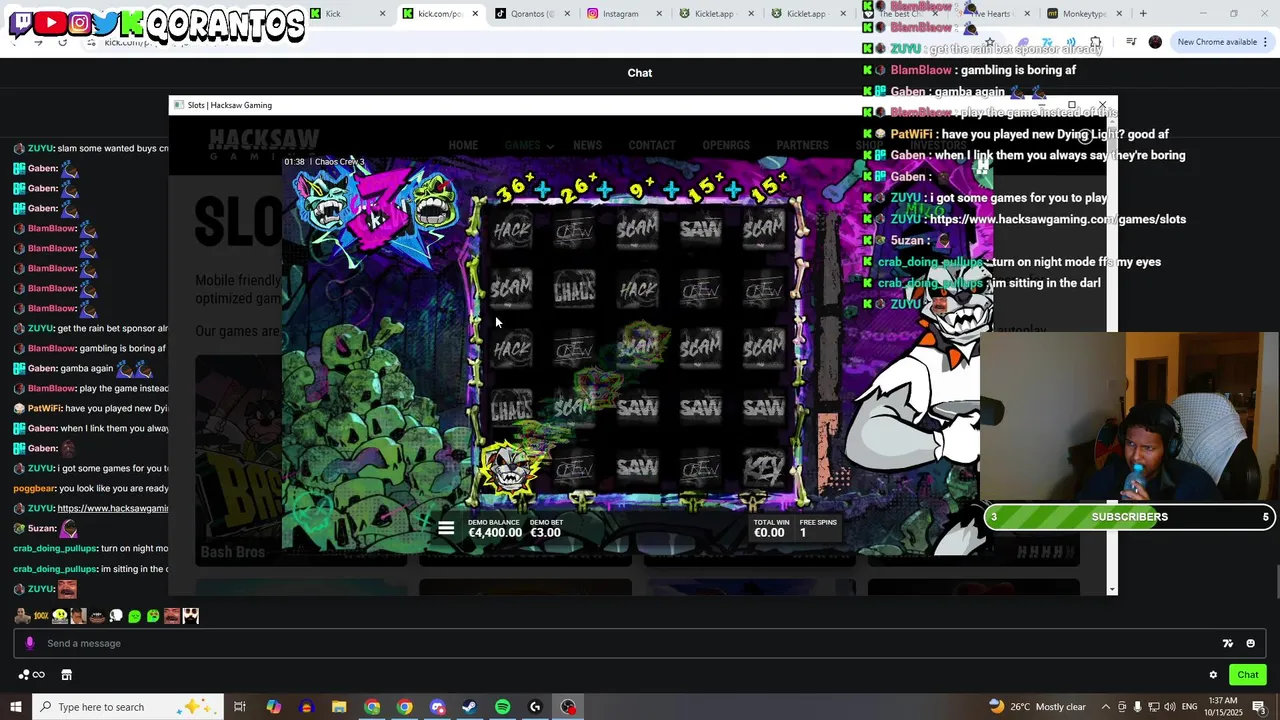Viewport: 1280px width, 720px height.
Task: Click the Windows Start button
Action: point(16,707)
